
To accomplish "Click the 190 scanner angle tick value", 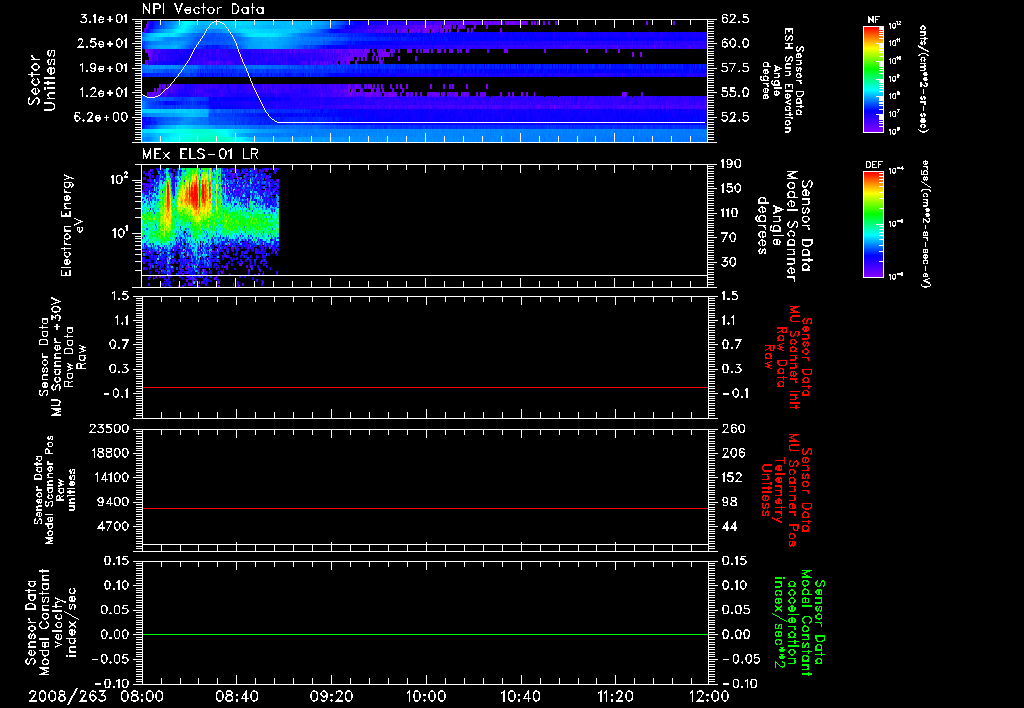I will [x=731, y=164].
